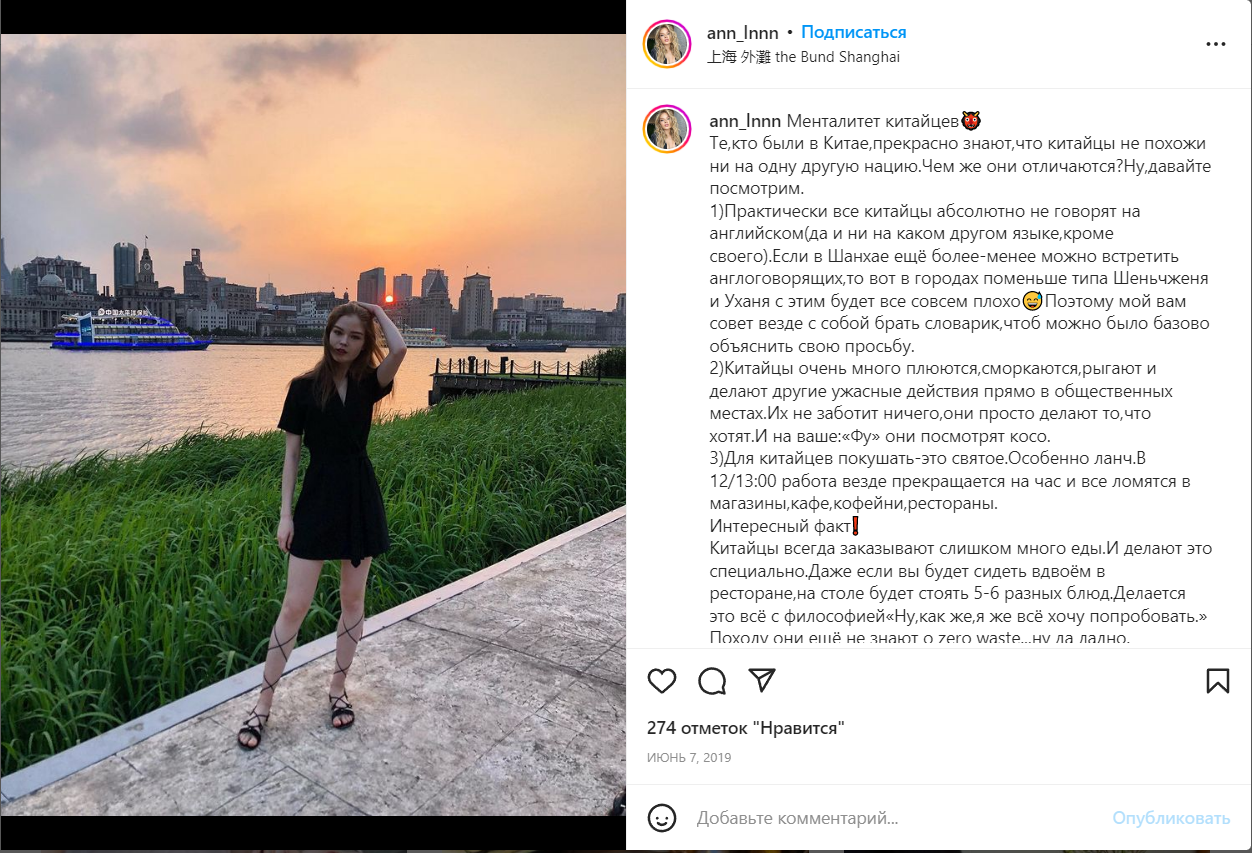Open the three-dot more options menu

click(1216, 44)
